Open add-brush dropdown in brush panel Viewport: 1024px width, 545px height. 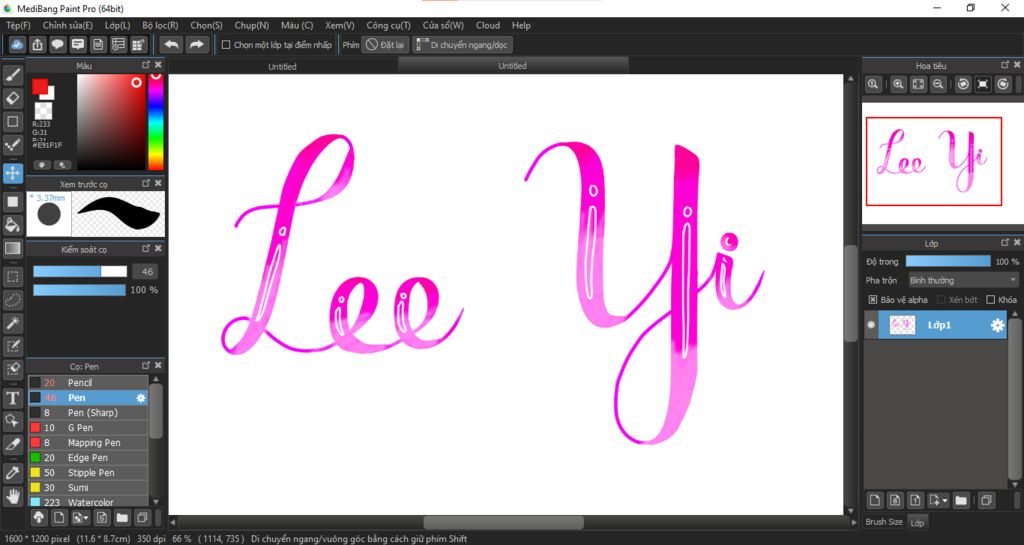(86, 518)
